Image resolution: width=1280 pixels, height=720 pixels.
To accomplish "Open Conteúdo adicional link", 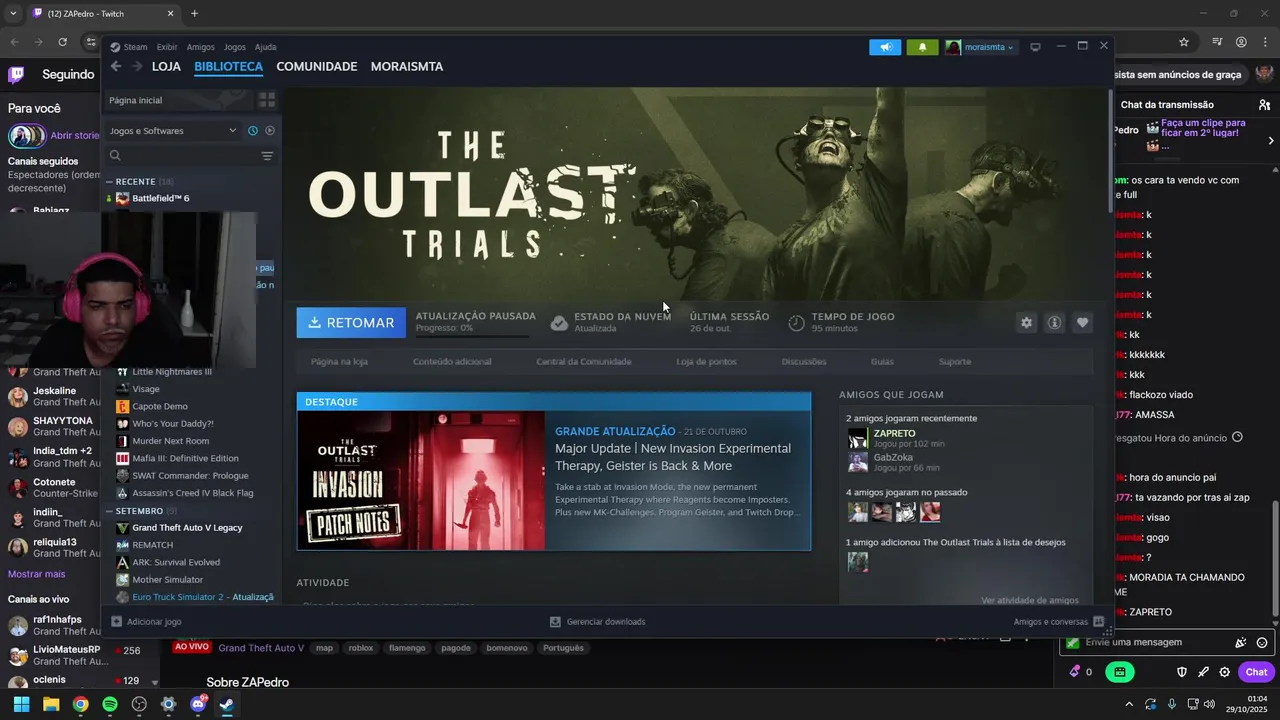I will click(452, 361).
